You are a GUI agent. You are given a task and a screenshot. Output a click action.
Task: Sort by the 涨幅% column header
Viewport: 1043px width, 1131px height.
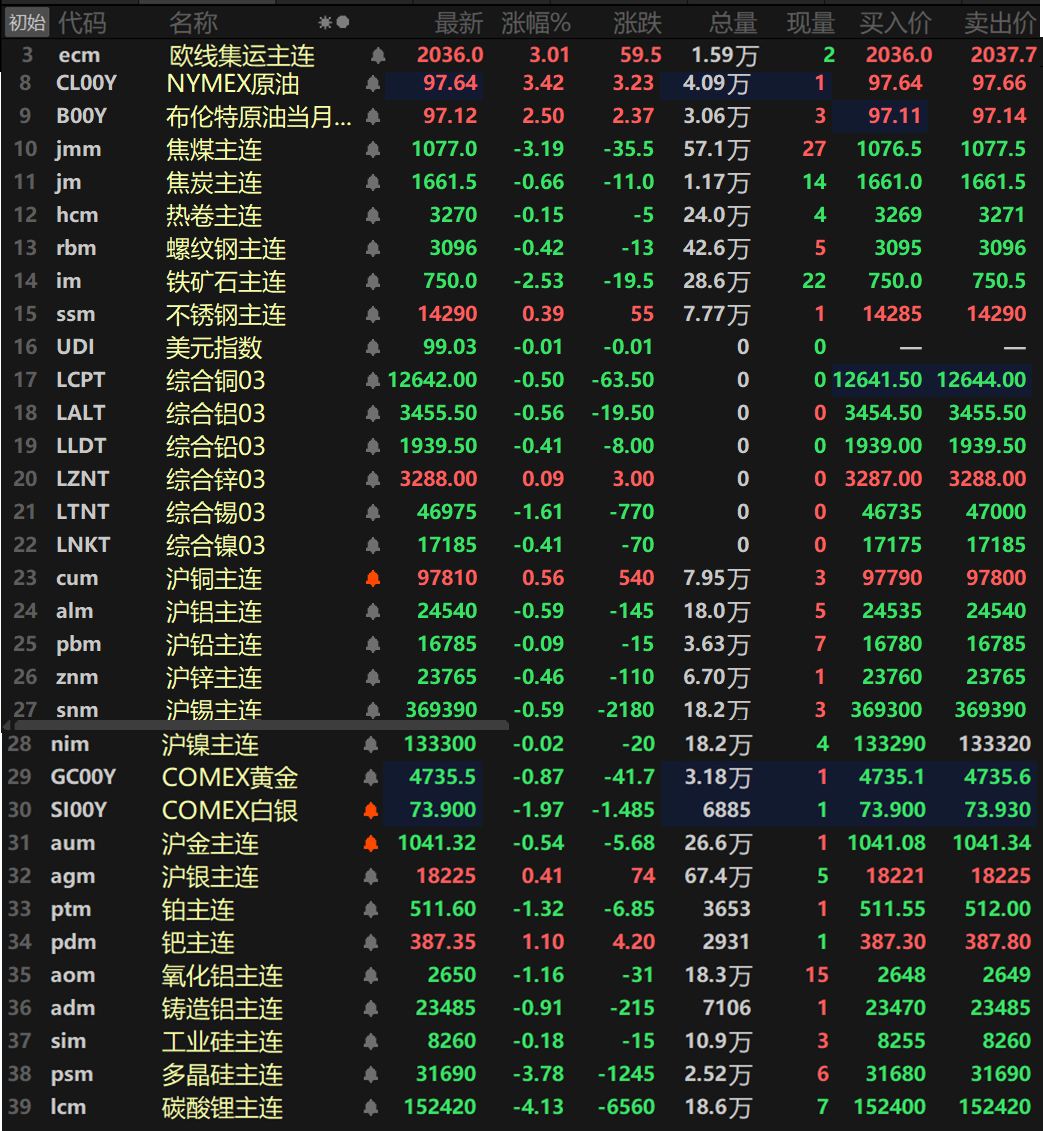point(536,22)
